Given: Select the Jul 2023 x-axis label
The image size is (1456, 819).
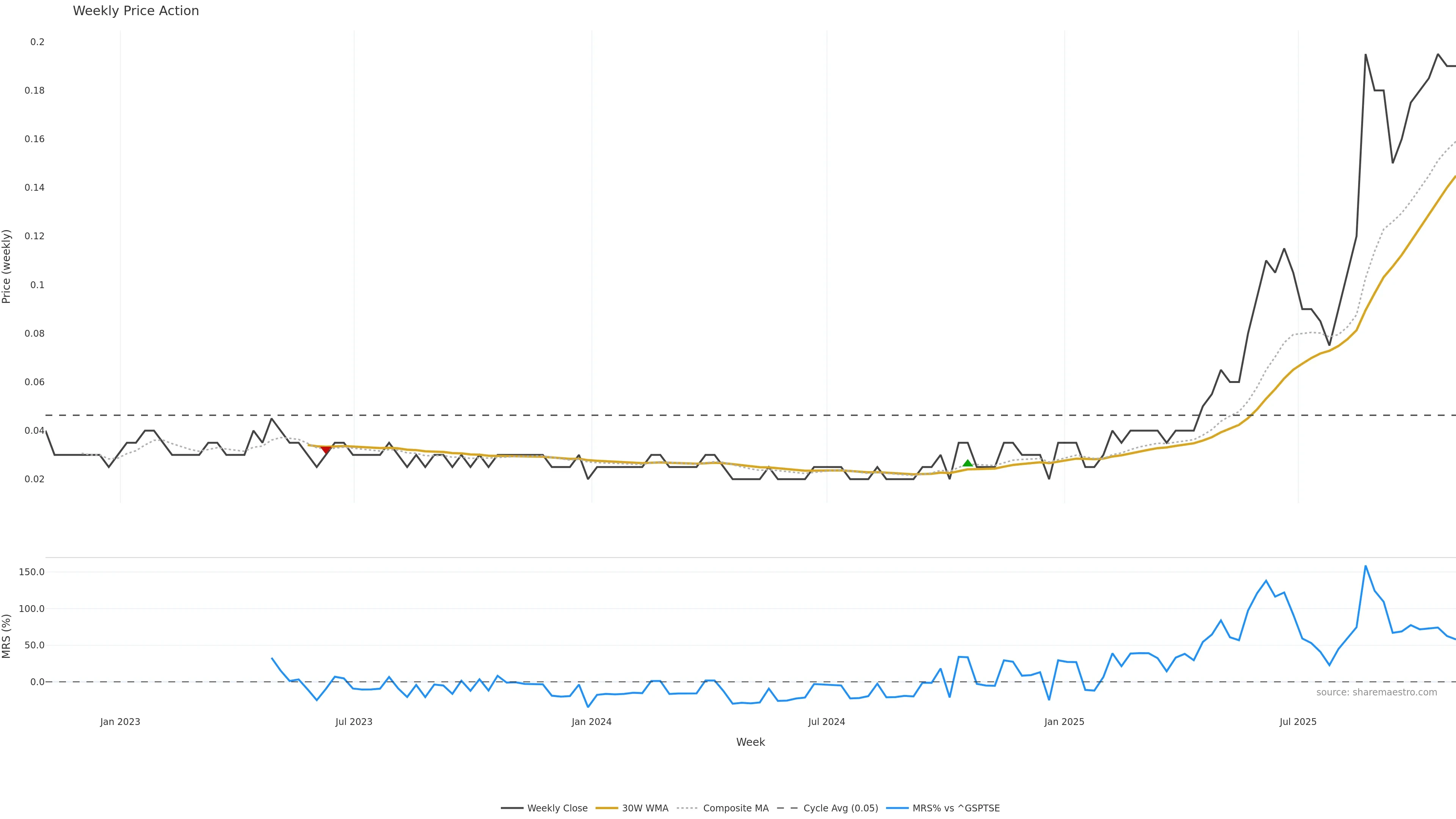Looking at the screenshot, I should 354,722.
